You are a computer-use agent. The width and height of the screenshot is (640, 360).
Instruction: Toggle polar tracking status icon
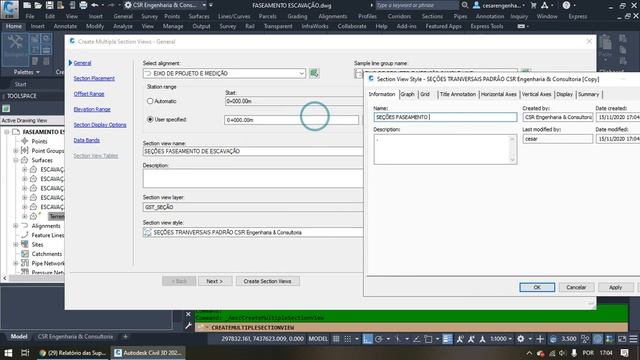(x=378, y=339)
